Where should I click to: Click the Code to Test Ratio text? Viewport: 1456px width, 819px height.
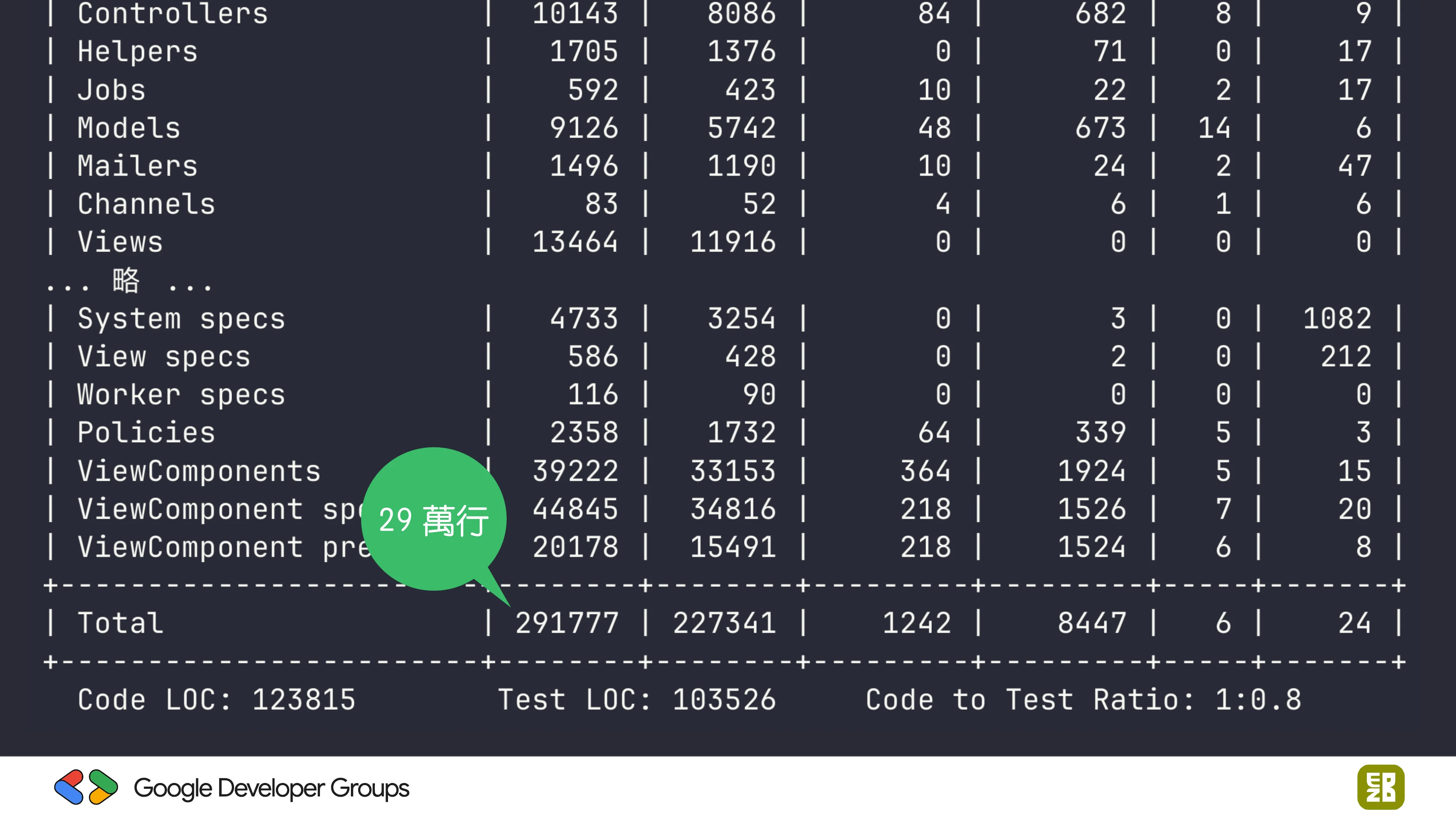(x=1083, y=700)
